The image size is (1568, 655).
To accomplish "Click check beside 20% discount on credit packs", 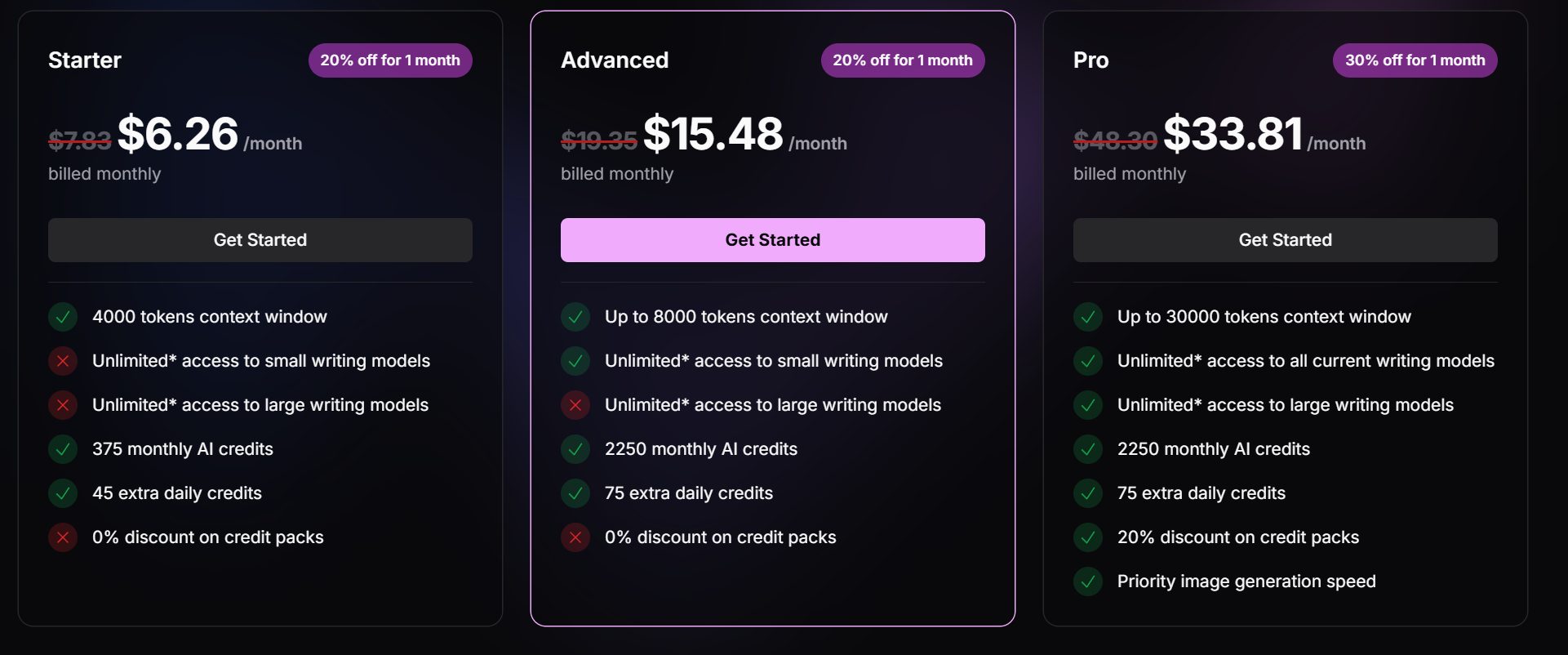I will pyautogui.click(x=1088, y=537).
